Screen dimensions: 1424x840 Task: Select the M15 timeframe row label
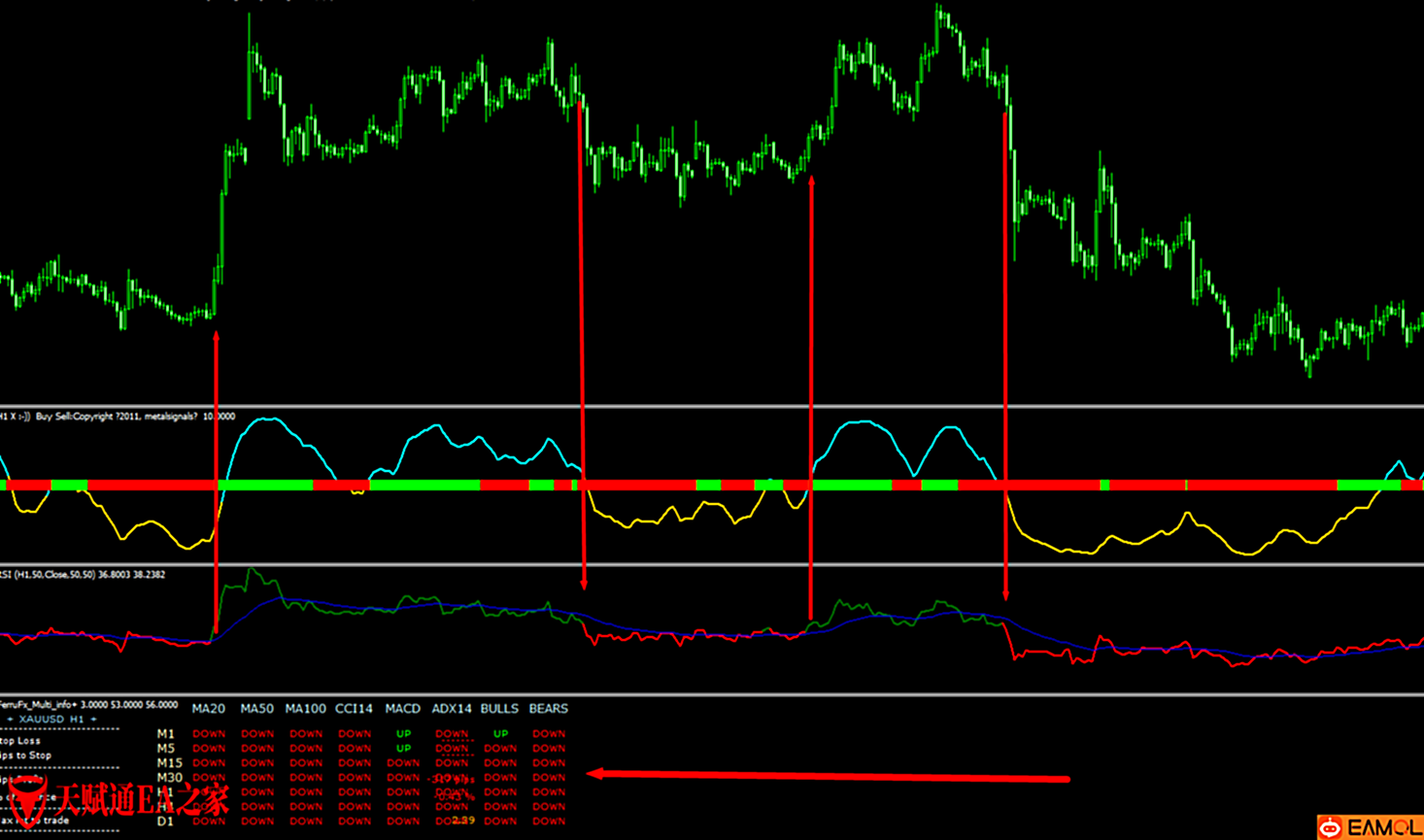click(169, 763)
